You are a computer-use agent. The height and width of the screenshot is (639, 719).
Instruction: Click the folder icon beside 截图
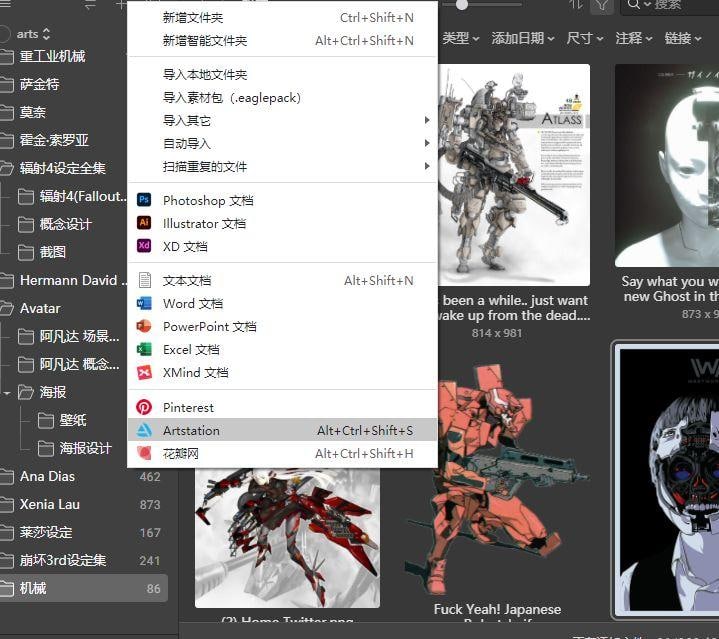tap(26, 252)
